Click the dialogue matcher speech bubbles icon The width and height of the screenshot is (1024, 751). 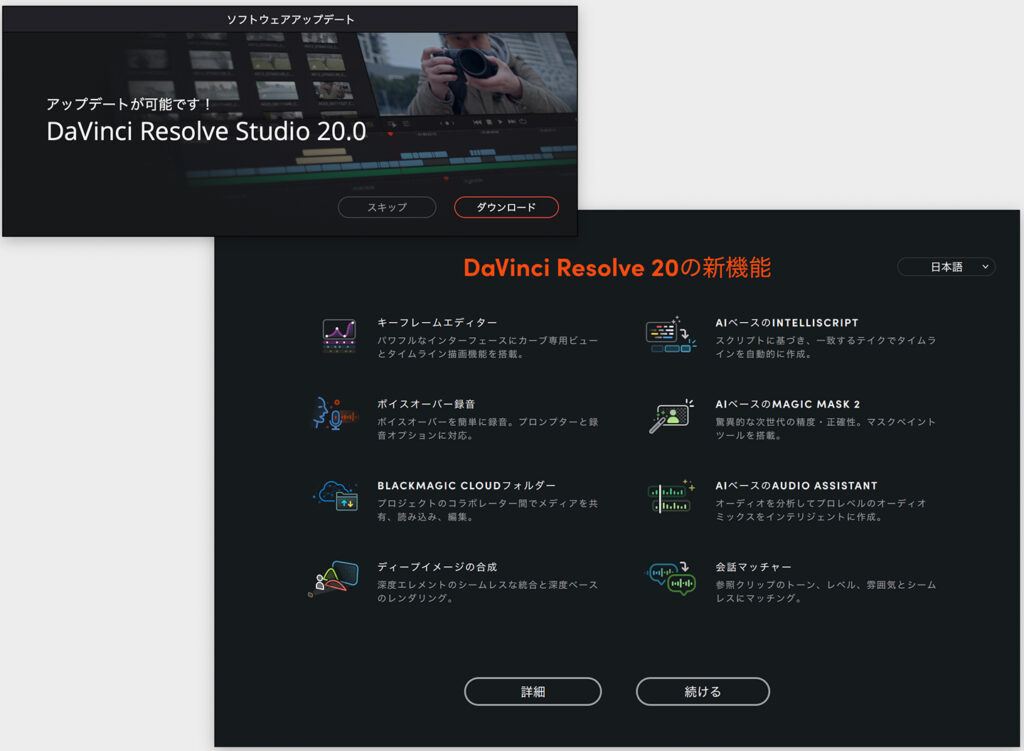point(671,578)
